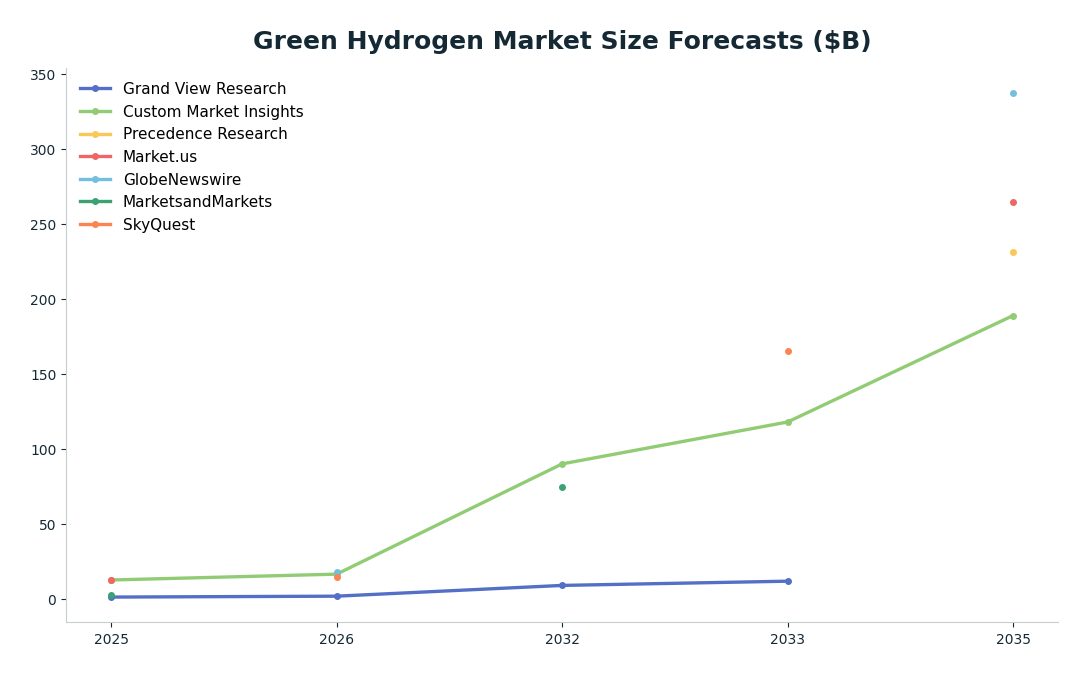The image size is (1088, 676).
Task: Click the light blue GlobeNewswire legend marker
Action: point(96,180)
